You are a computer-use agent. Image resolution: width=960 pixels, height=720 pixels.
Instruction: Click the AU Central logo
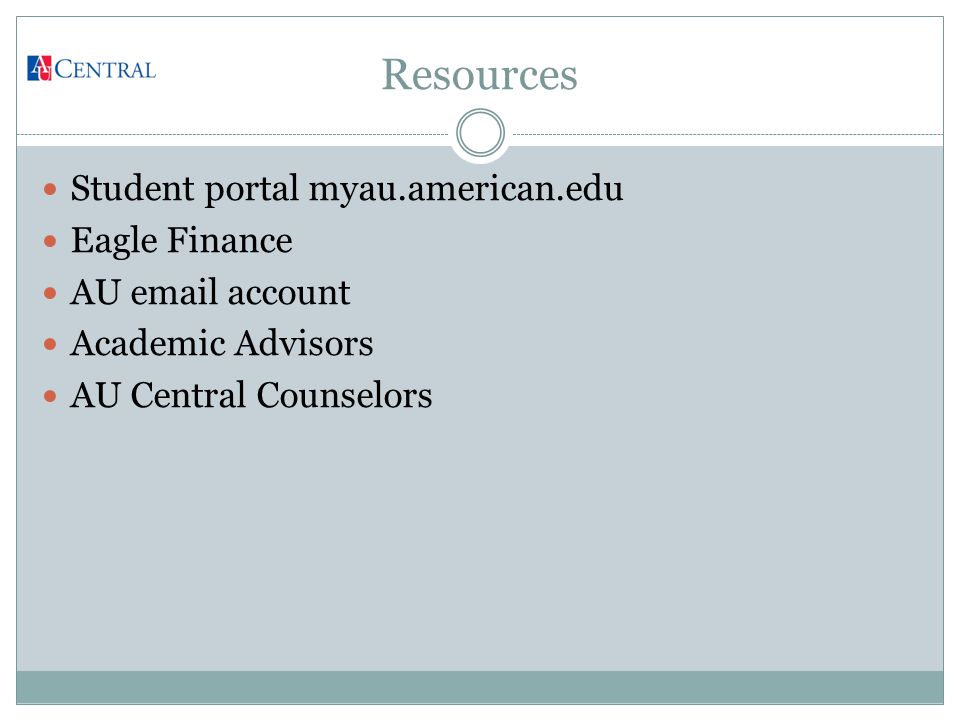tap(91, 69)
